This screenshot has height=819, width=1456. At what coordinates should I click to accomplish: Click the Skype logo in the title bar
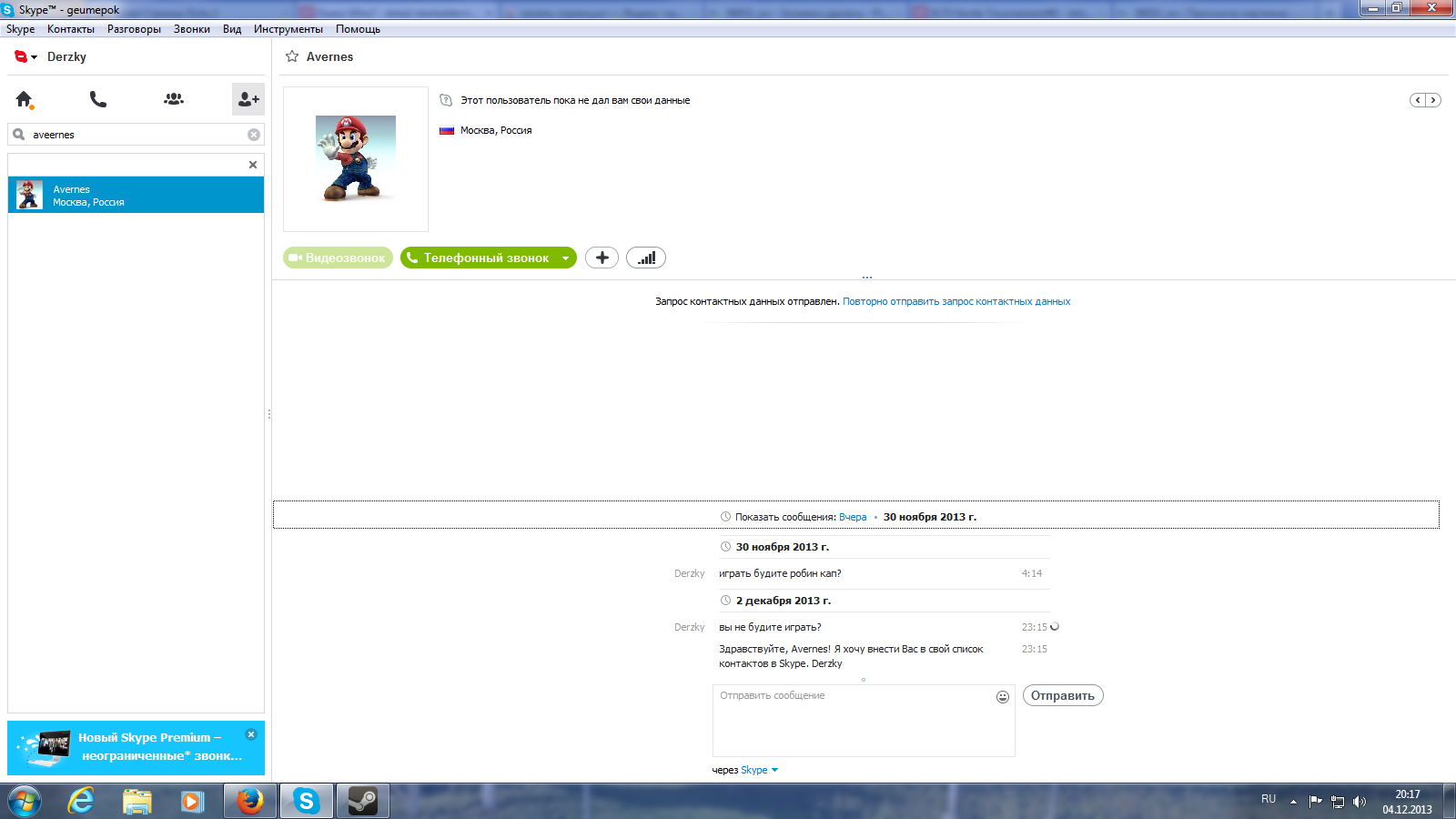(8, 10)
